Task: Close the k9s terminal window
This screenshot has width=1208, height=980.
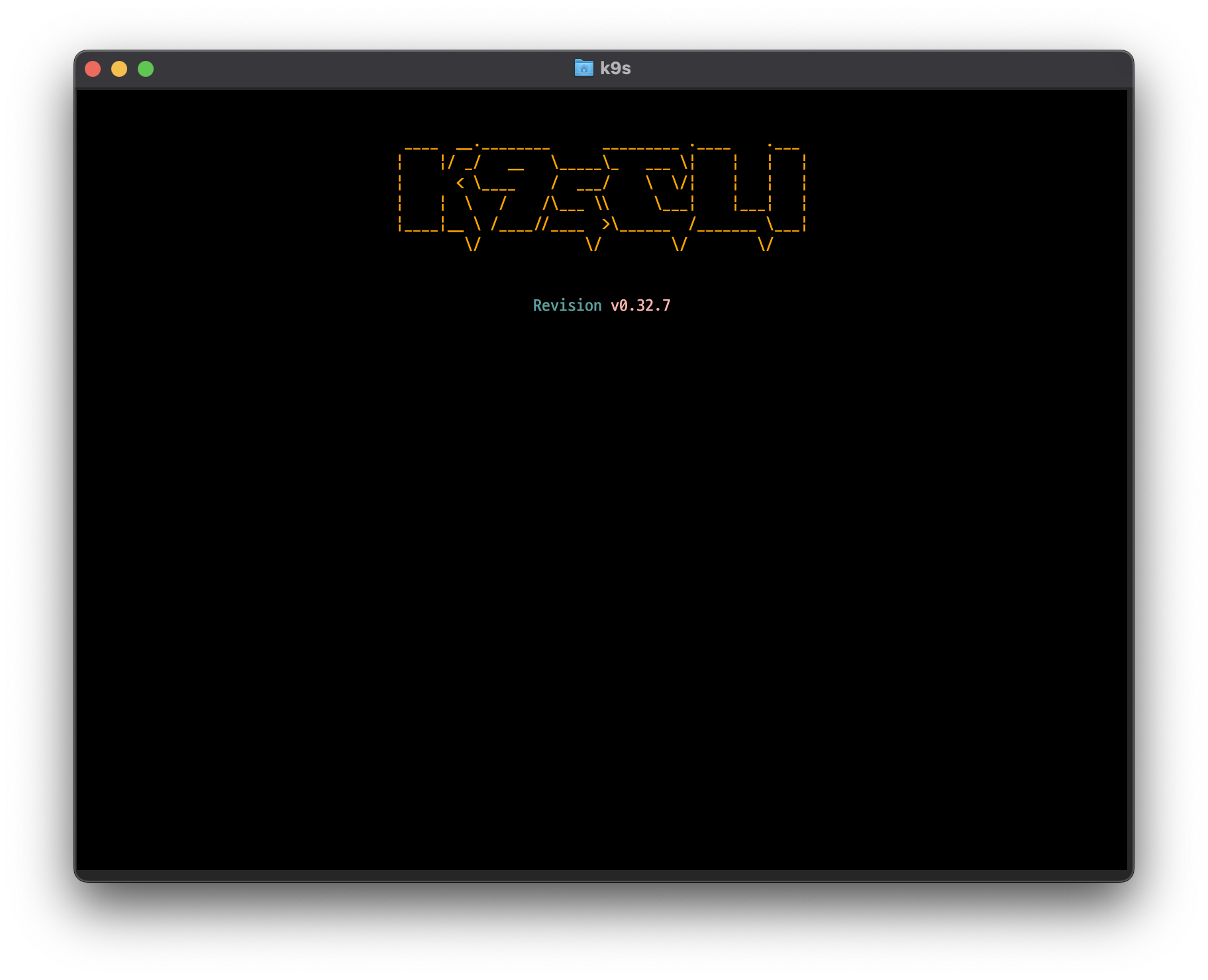Action: coord(93,69)
